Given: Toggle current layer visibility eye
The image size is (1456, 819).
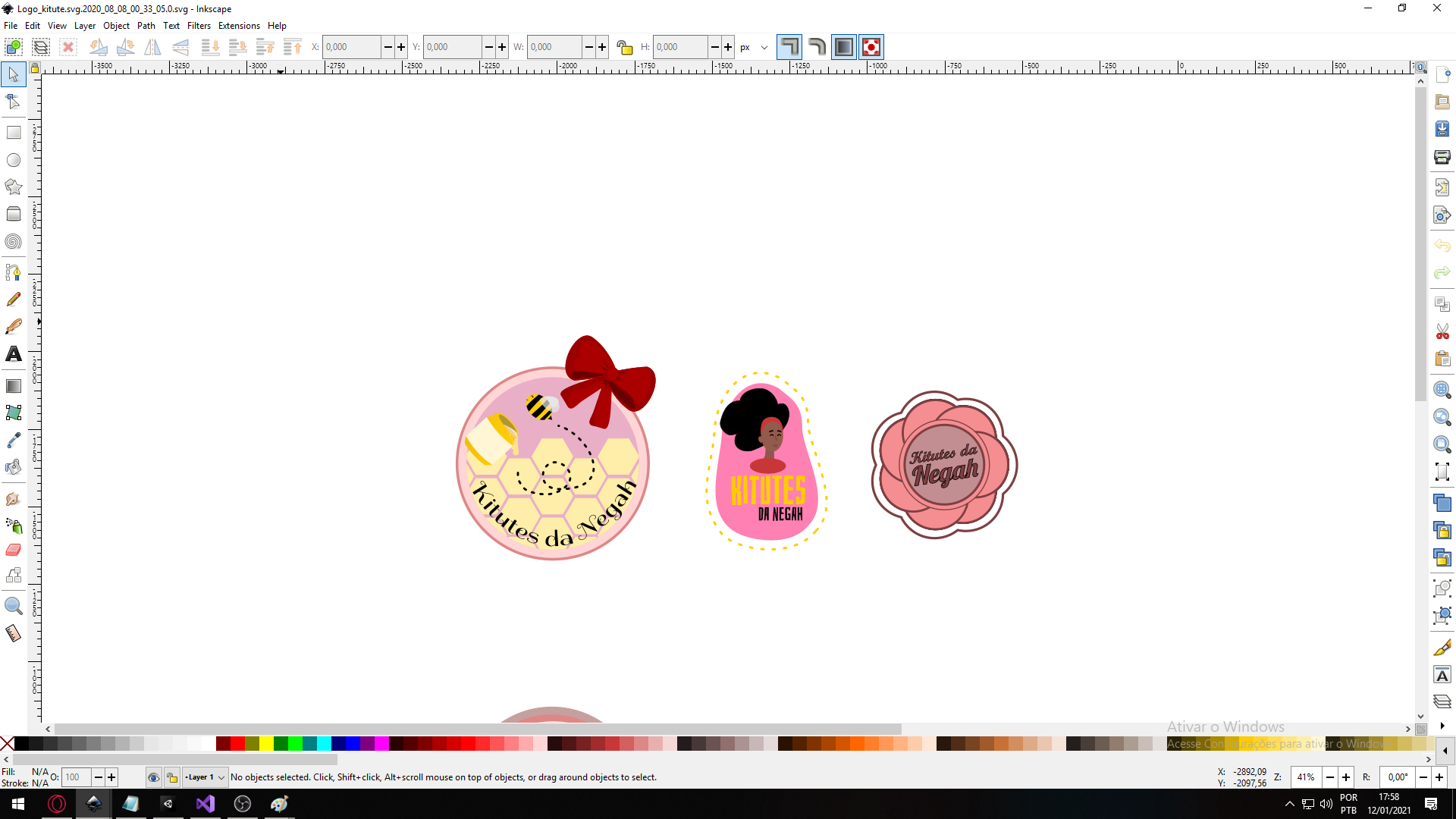Looking at the screenshot, I should click(x=153, y=777).
